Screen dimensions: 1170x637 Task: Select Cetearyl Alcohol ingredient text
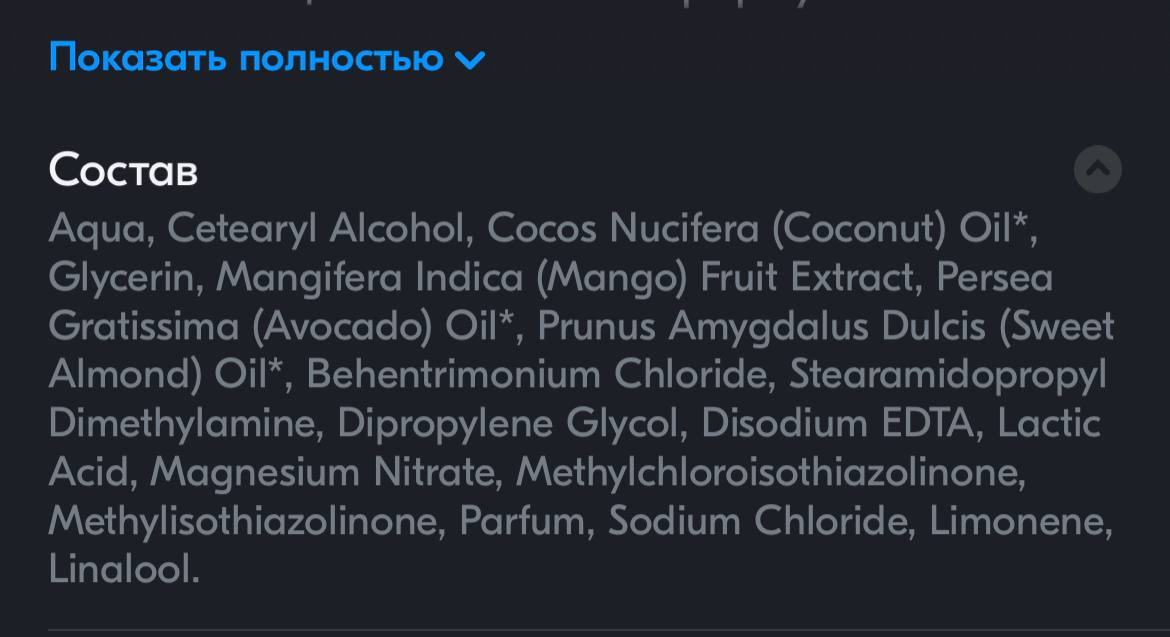point(316,228)
